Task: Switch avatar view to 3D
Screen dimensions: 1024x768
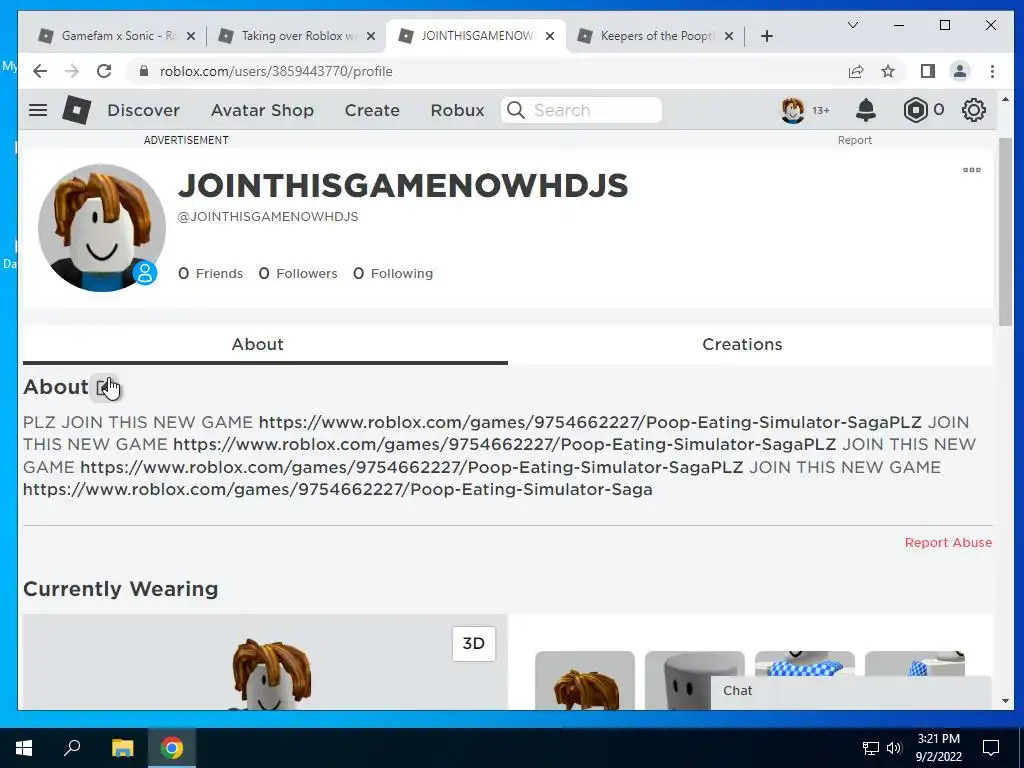Action: click(473, 643)
